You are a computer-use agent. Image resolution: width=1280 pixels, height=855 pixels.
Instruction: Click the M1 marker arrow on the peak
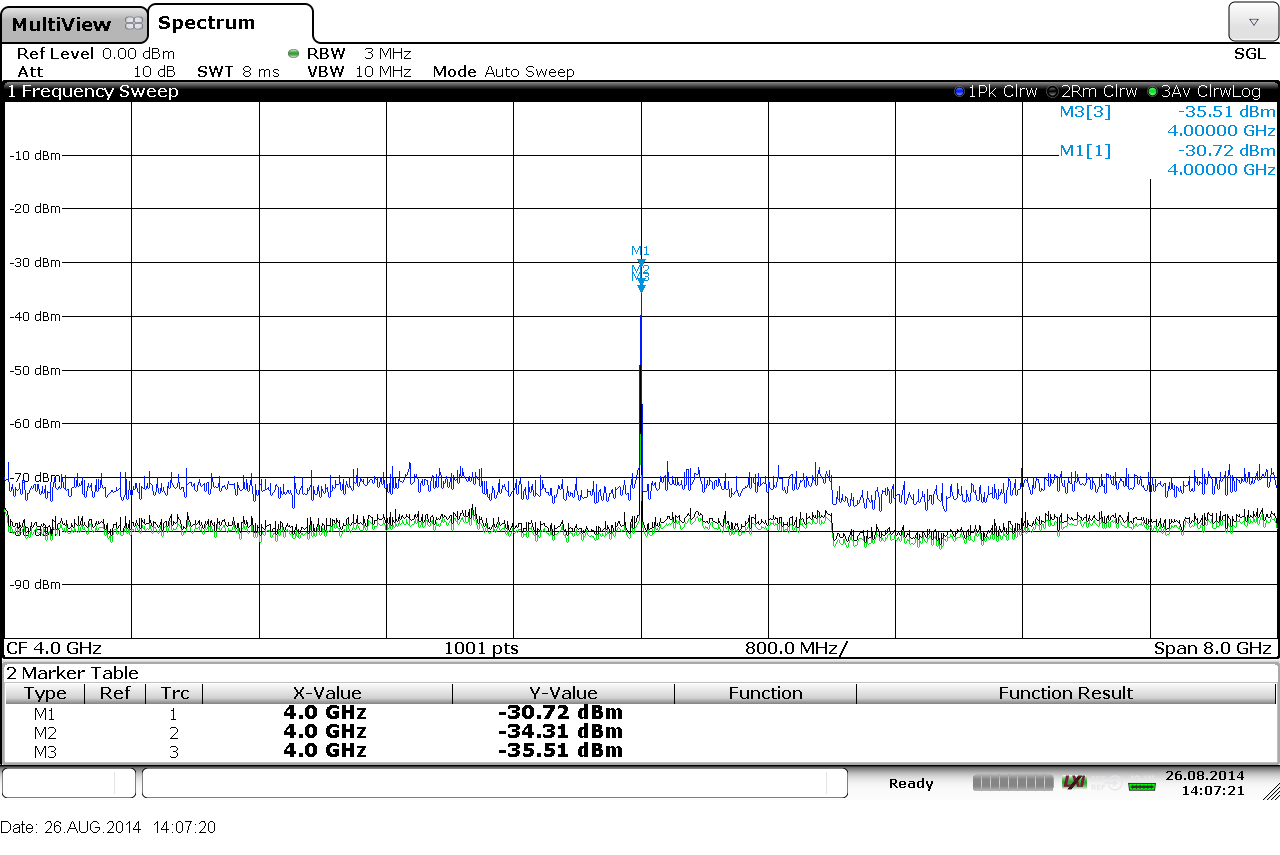(x=641, y=262)
